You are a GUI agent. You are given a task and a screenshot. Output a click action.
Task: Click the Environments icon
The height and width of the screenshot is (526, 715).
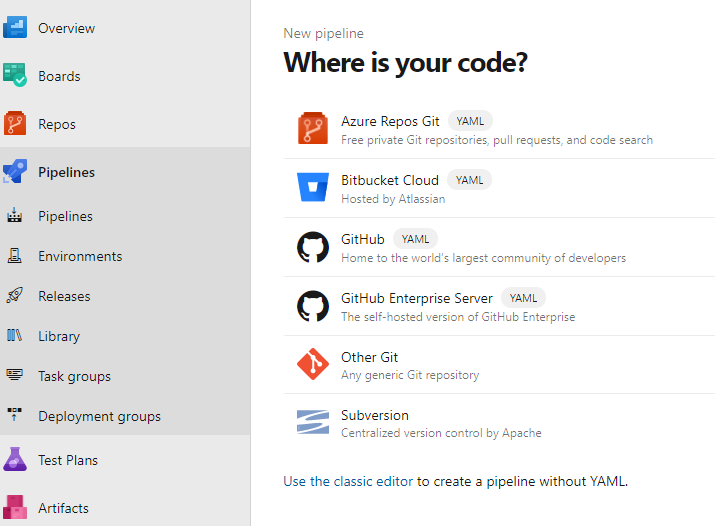pyautogui.click(x=15, y=255)
